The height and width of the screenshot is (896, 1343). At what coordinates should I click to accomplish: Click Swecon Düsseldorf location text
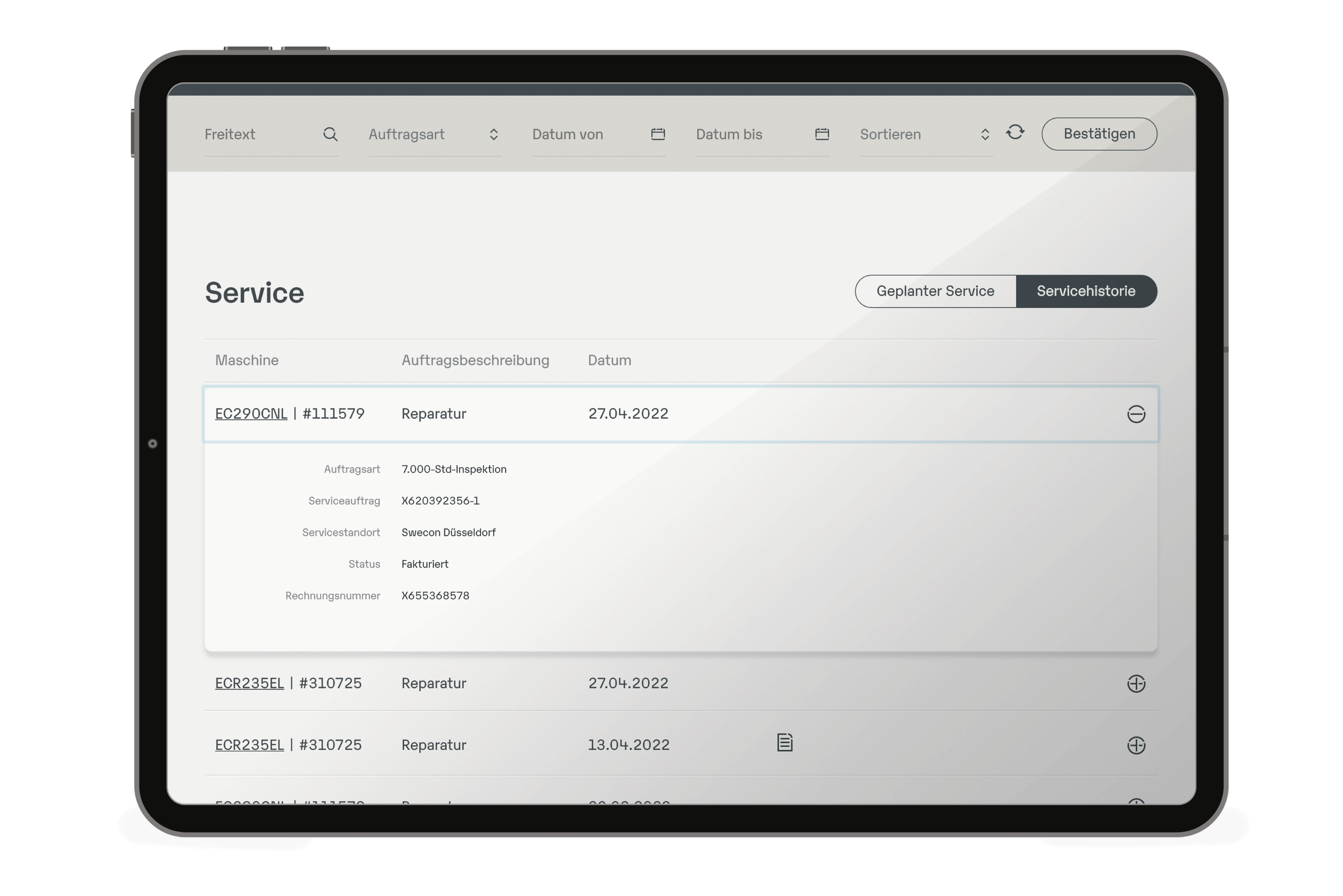coord(448,533)
